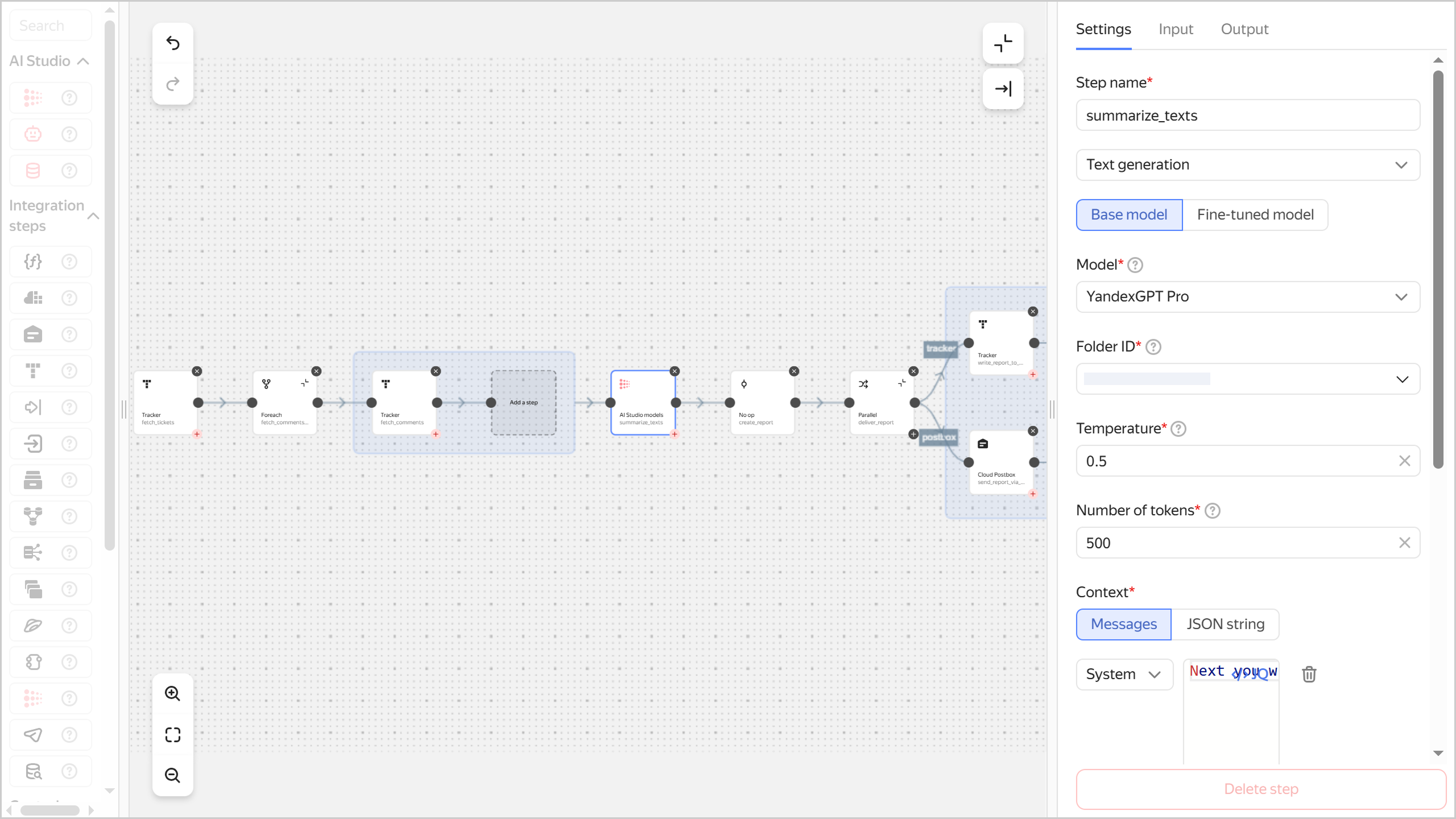The height and width of the screenshot is (819, 1456).
Task: Select the Tracker integration icon in sidebar
Action: (32, 370)
